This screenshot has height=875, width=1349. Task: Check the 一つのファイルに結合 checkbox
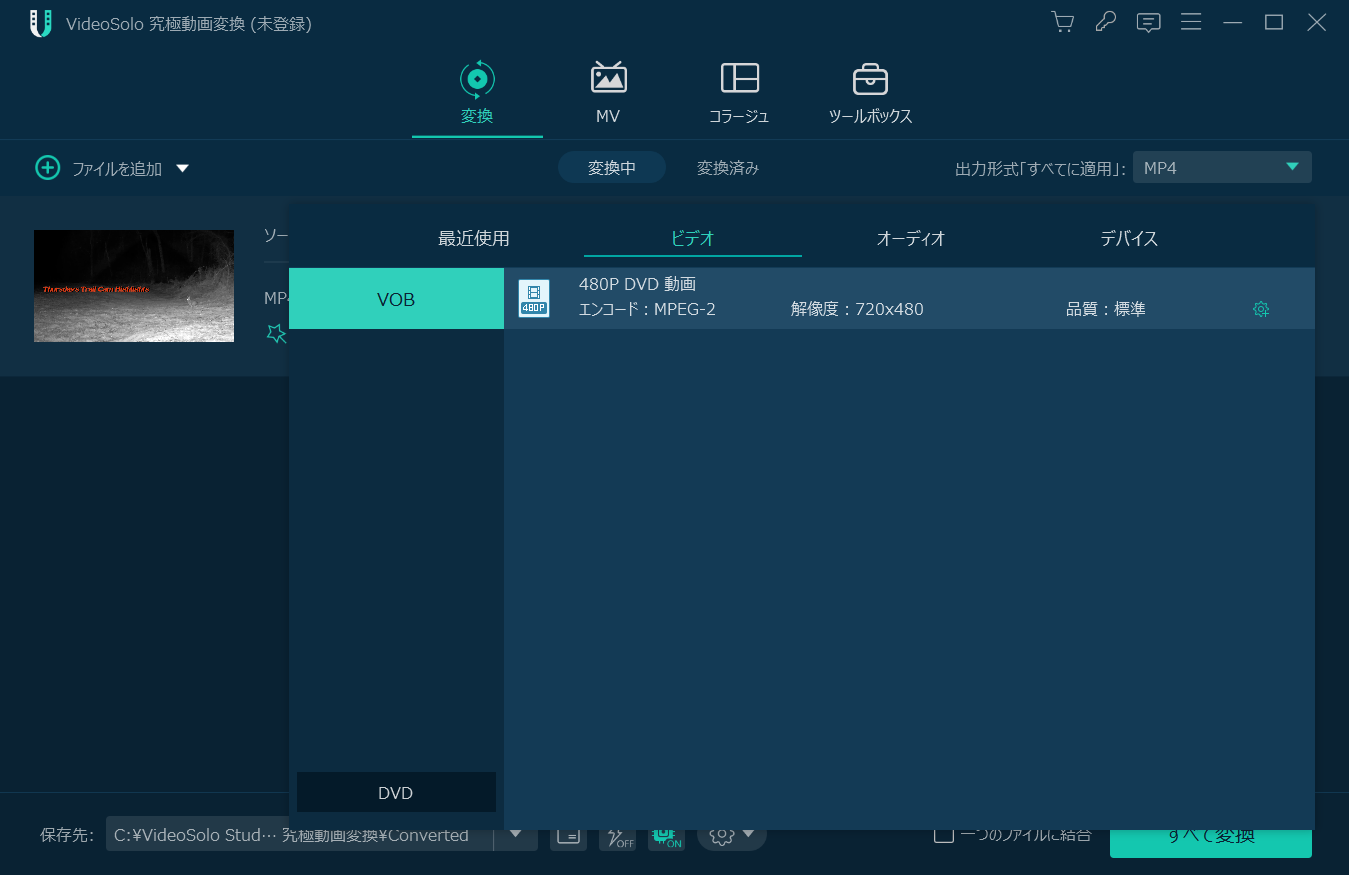pos(943,835)
